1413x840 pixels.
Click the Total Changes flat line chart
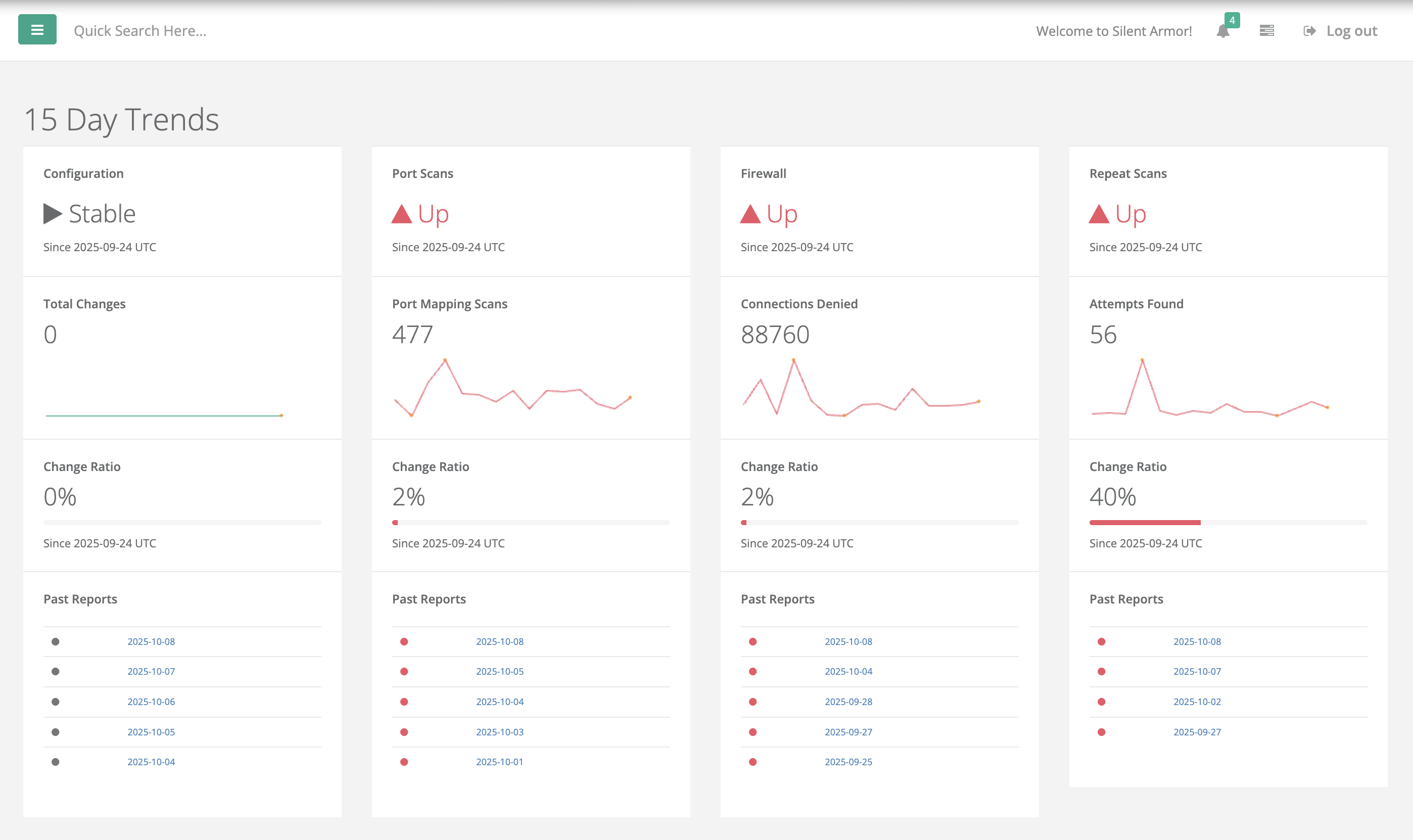point(164,415)
